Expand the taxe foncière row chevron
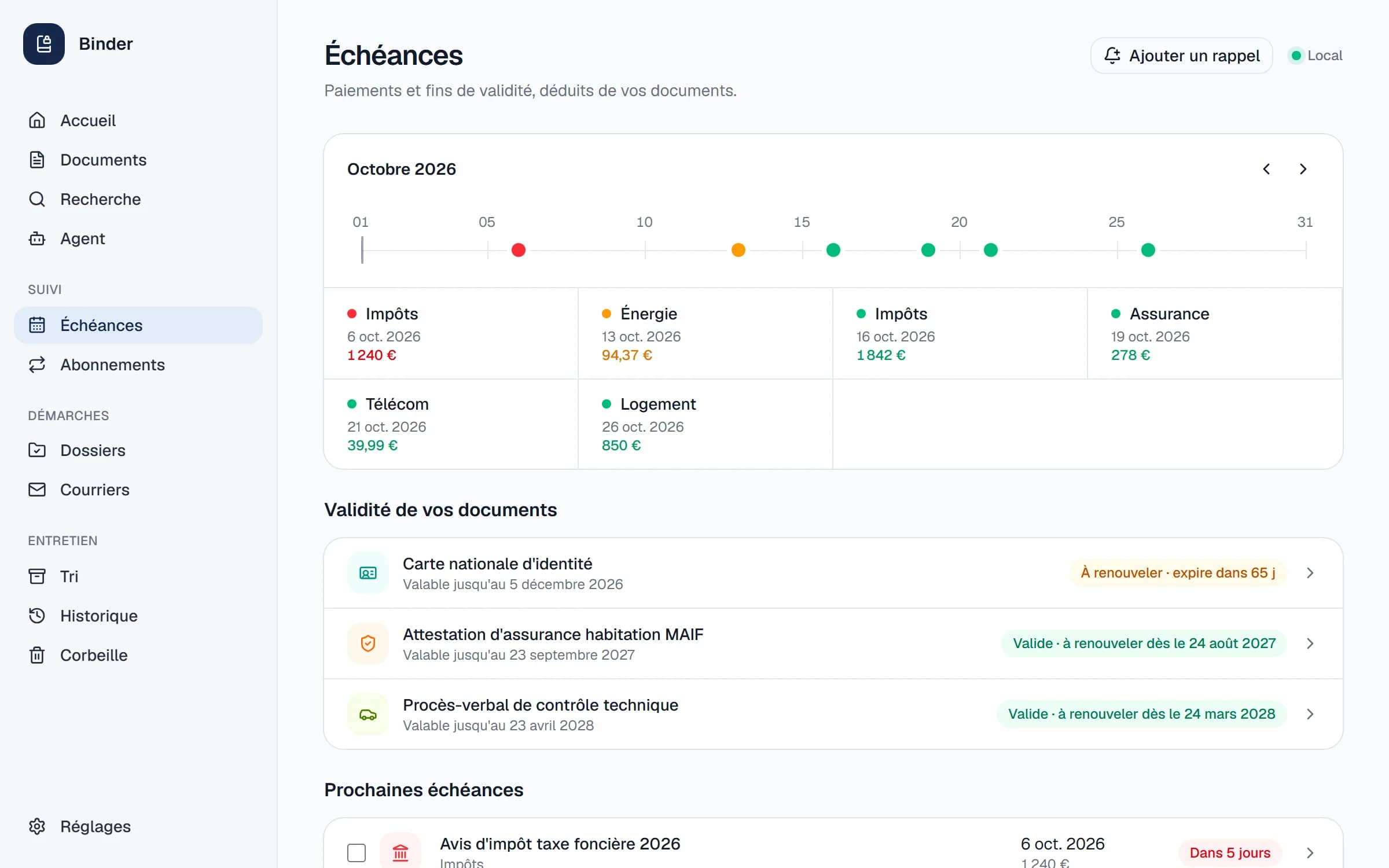1389x868 pixels. click(x=1310, y=853)
